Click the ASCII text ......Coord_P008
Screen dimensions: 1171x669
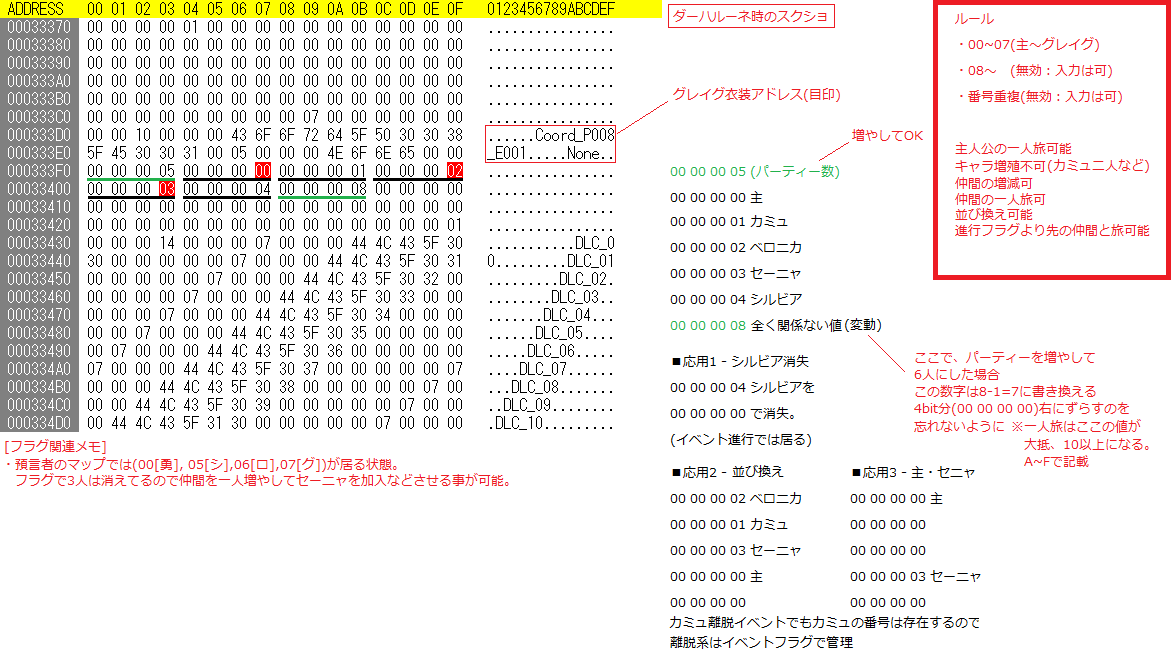pos(551,135)
